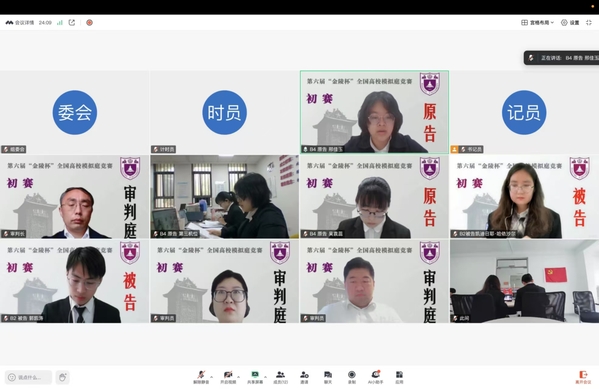Click the red Leave Meeting button

pos(583,377)
